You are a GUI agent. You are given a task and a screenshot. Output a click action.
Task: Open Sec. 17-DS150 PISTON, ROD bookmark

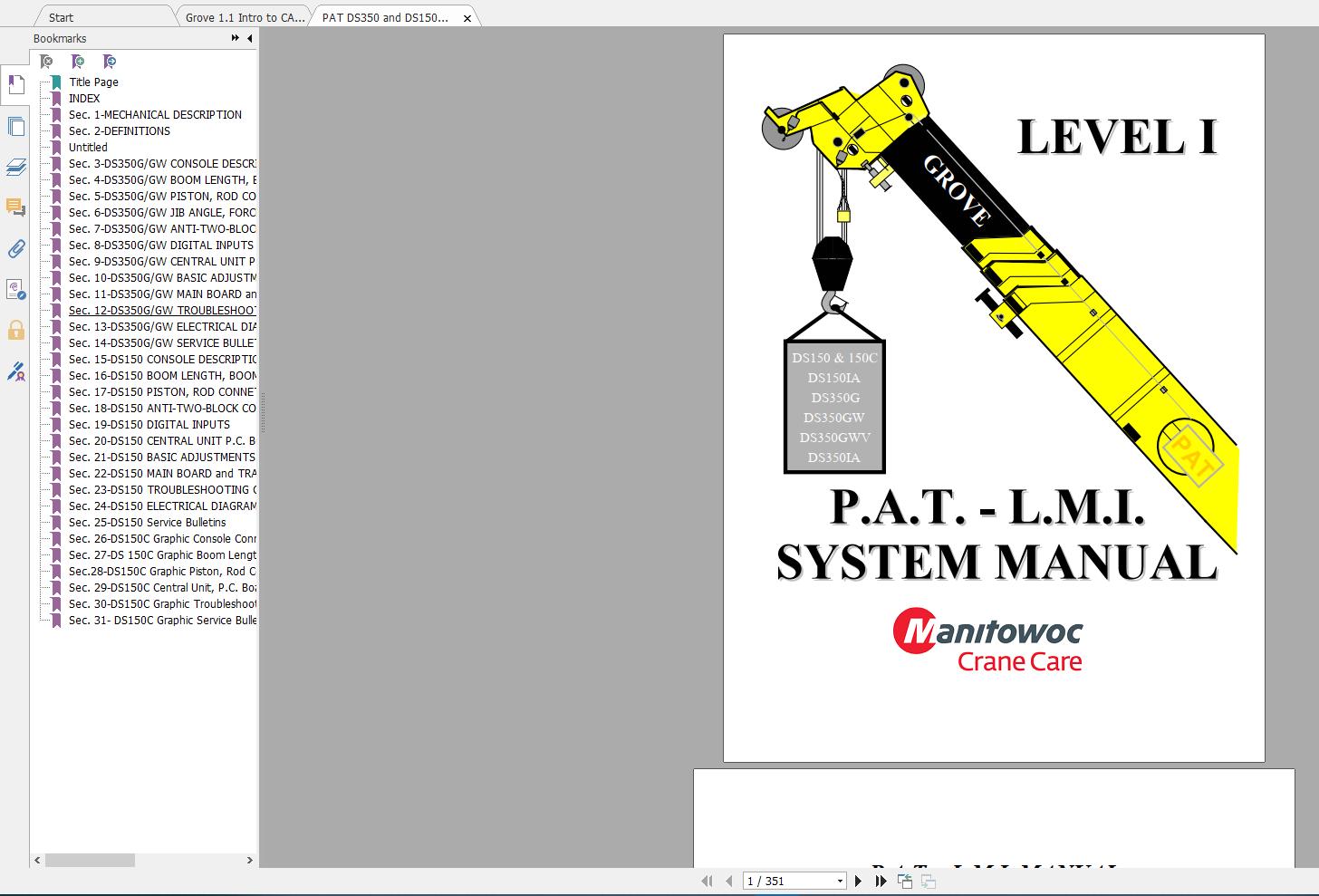tap(162, 391)
